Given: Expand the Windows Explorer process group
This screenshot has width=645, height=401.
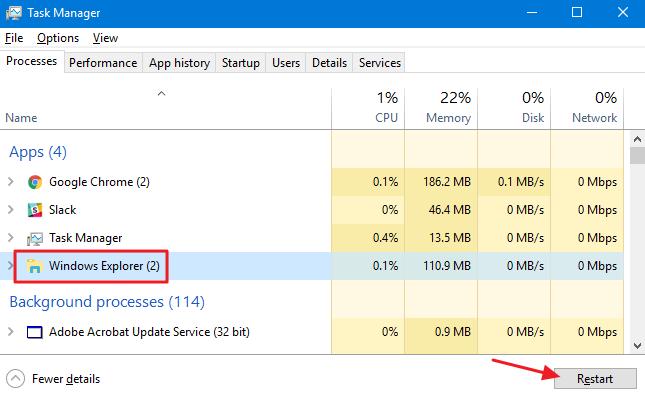Looking at the screenshot, I should (11, 266).
